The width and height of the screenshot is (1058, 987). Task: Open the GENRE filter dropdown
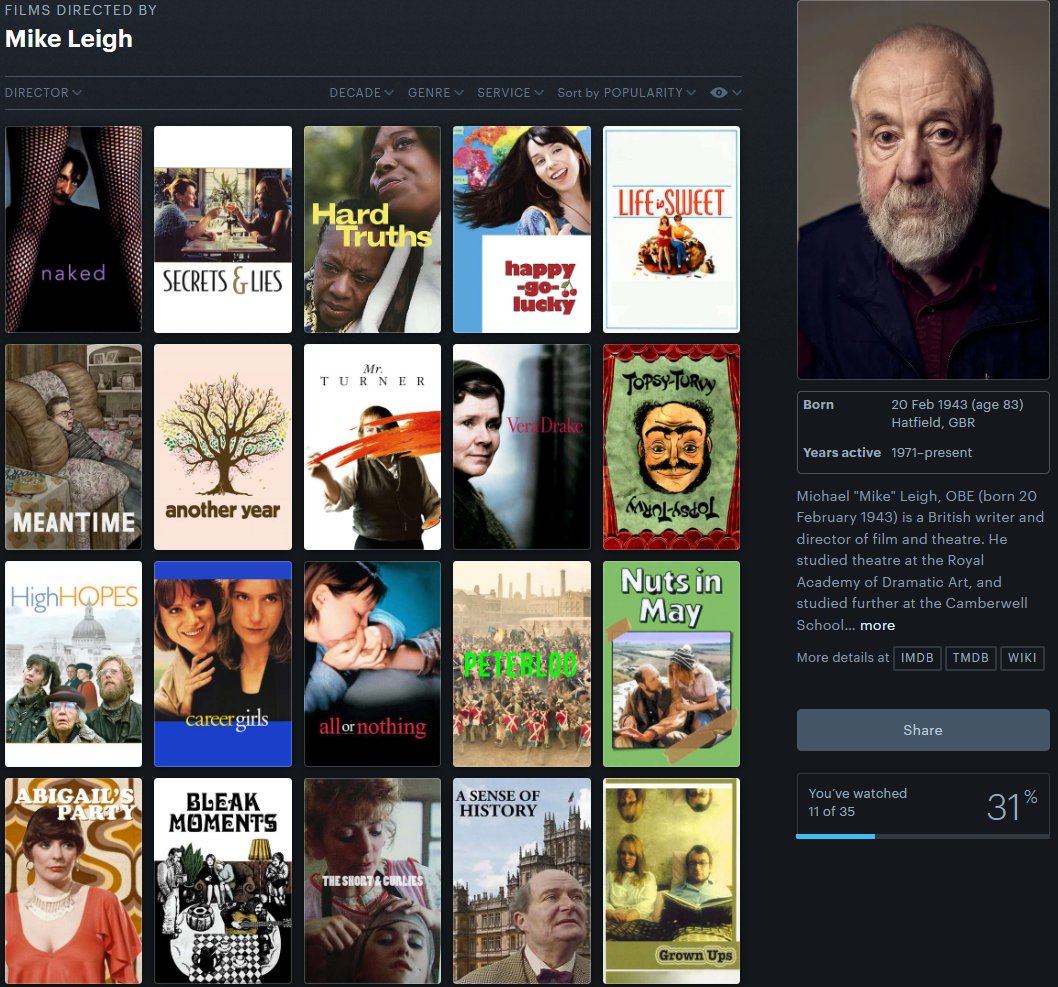(x=435, y=92)
